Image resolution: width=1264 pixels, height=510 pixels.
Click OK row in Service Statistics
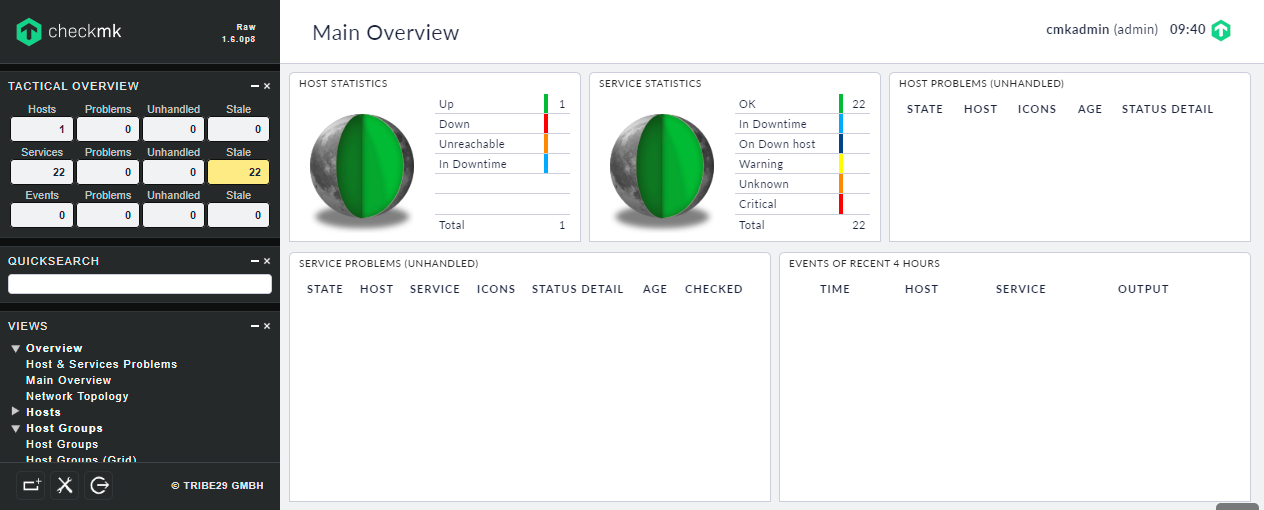coord(802,104)
